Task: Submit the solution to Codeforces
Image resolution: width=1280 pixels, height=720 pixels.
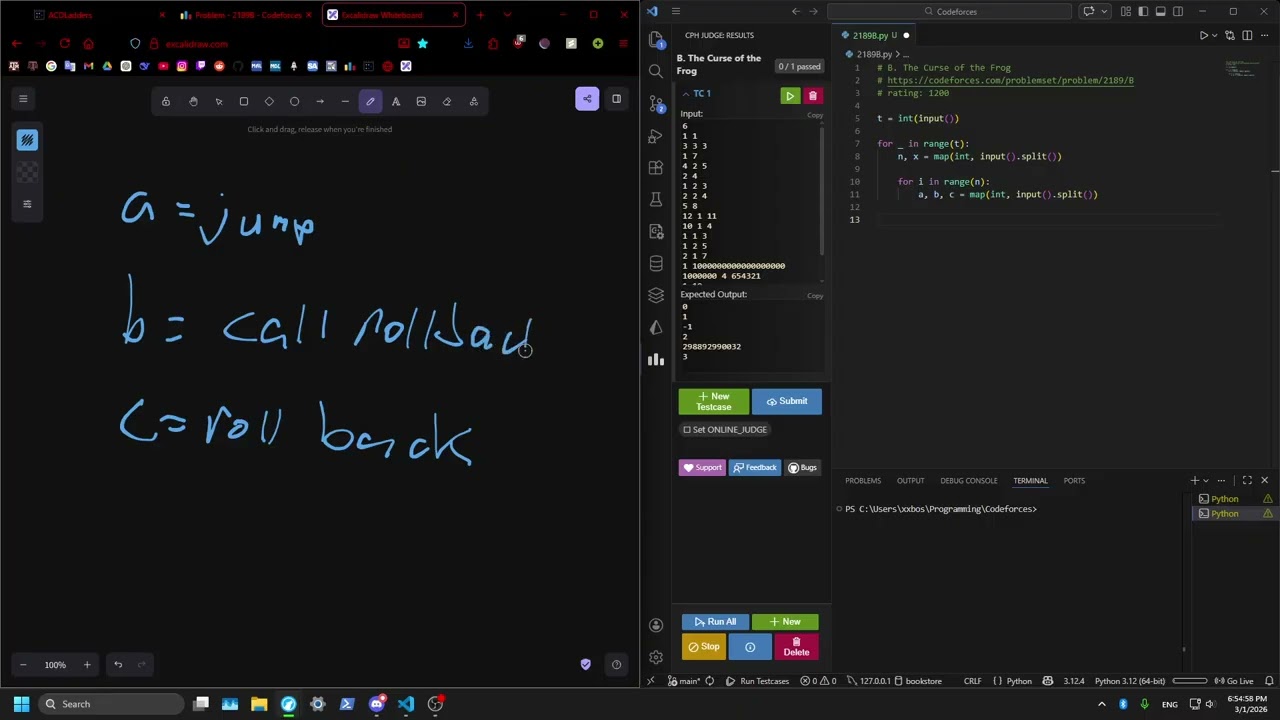Action: coord(787,401)
